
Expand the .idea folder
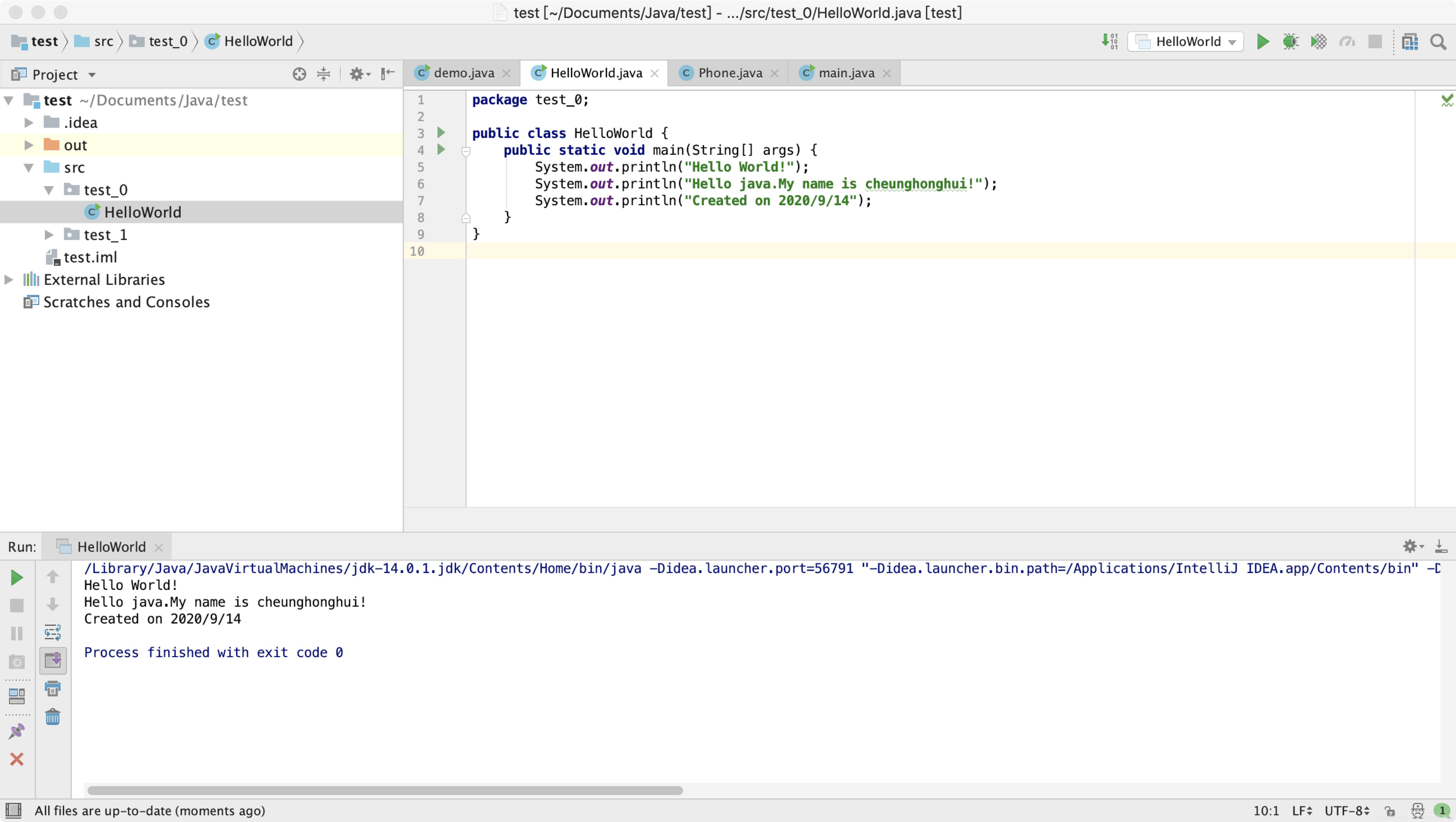pyautogui.click(x=29, y=123)
